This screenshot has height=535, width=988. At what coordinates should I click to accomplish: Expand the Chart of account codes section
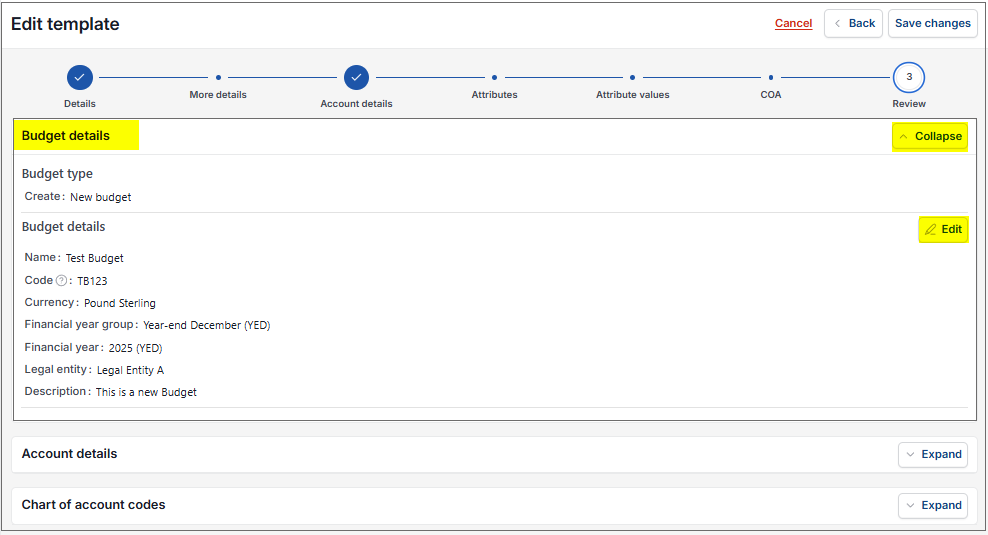933,505
